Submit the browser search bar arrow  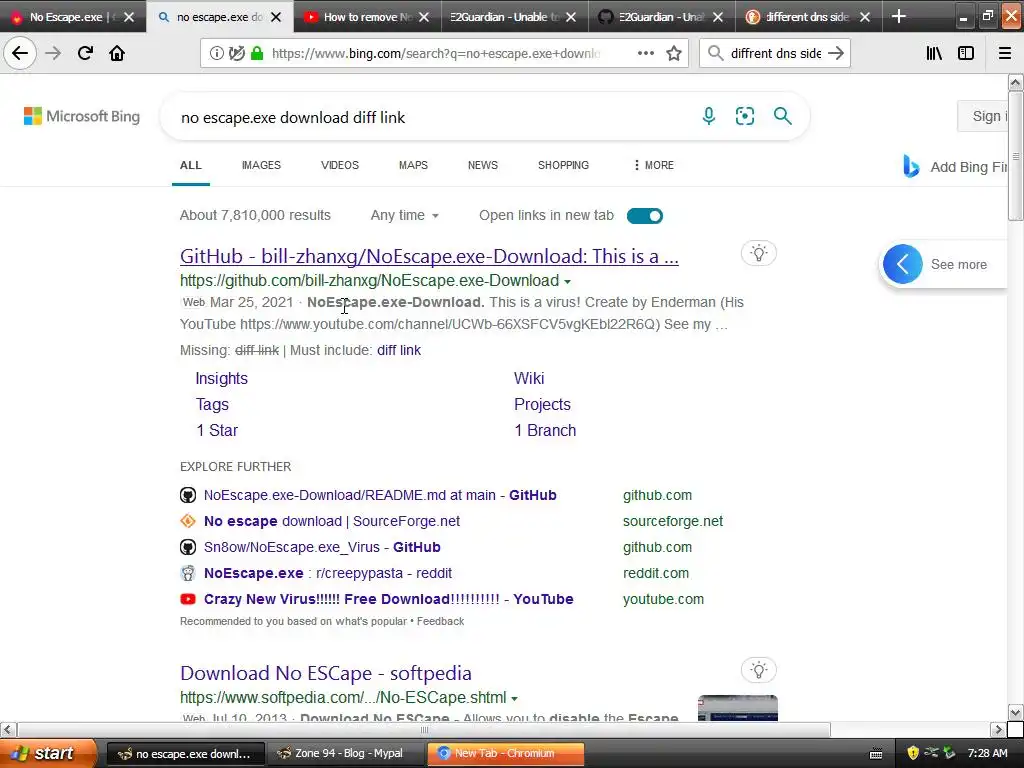(835, 54)
